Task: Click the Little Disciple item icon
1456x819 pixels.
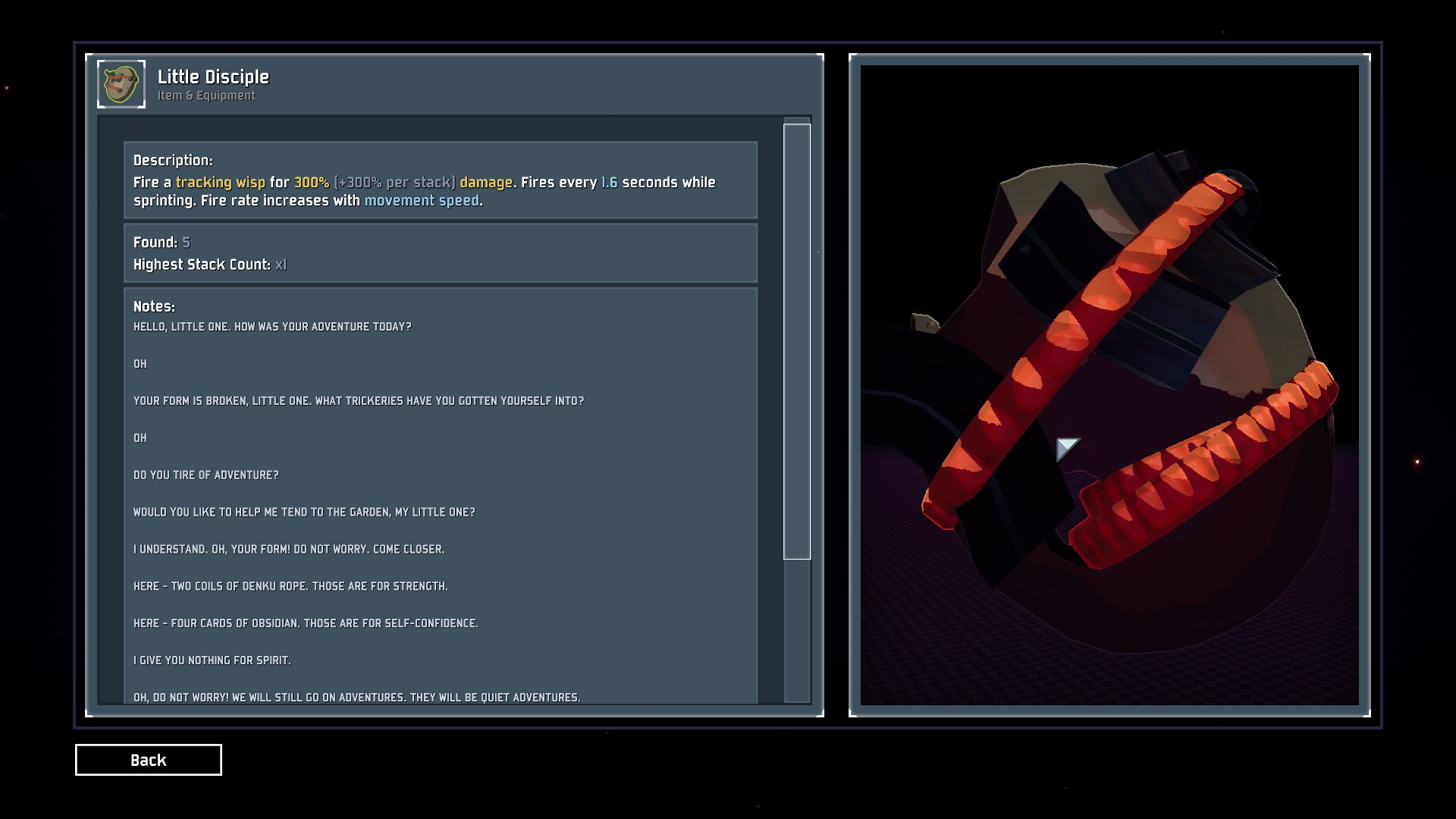Action: point(121,84)
